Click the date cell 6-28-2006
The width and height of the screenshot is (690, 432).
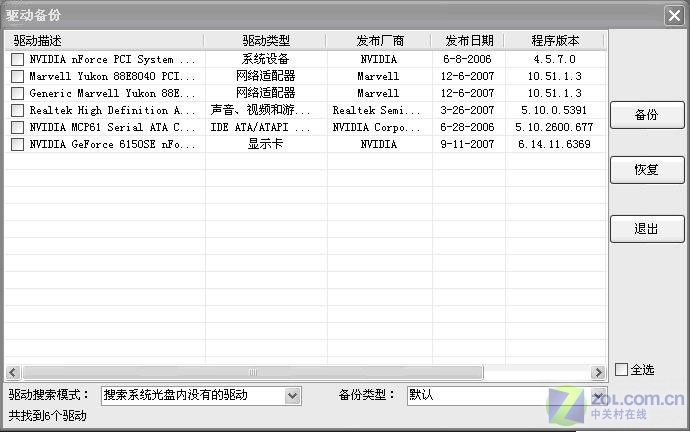[467, 128]
